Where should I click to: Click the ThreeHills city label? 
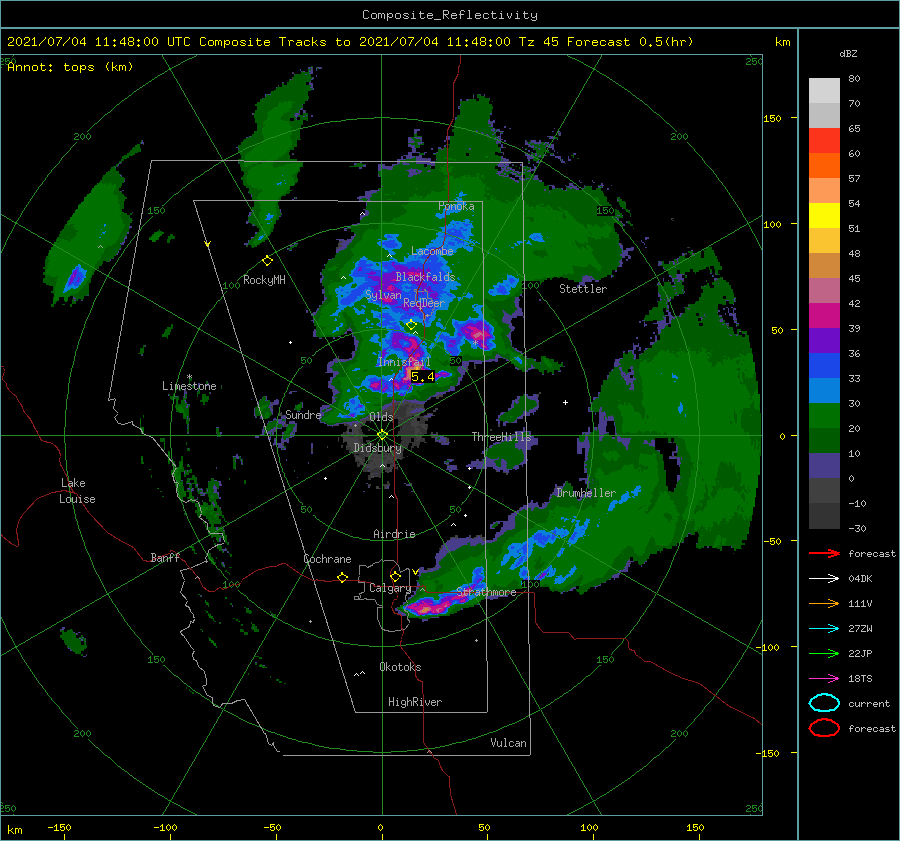pyautogui.click(x=502, y=437)
